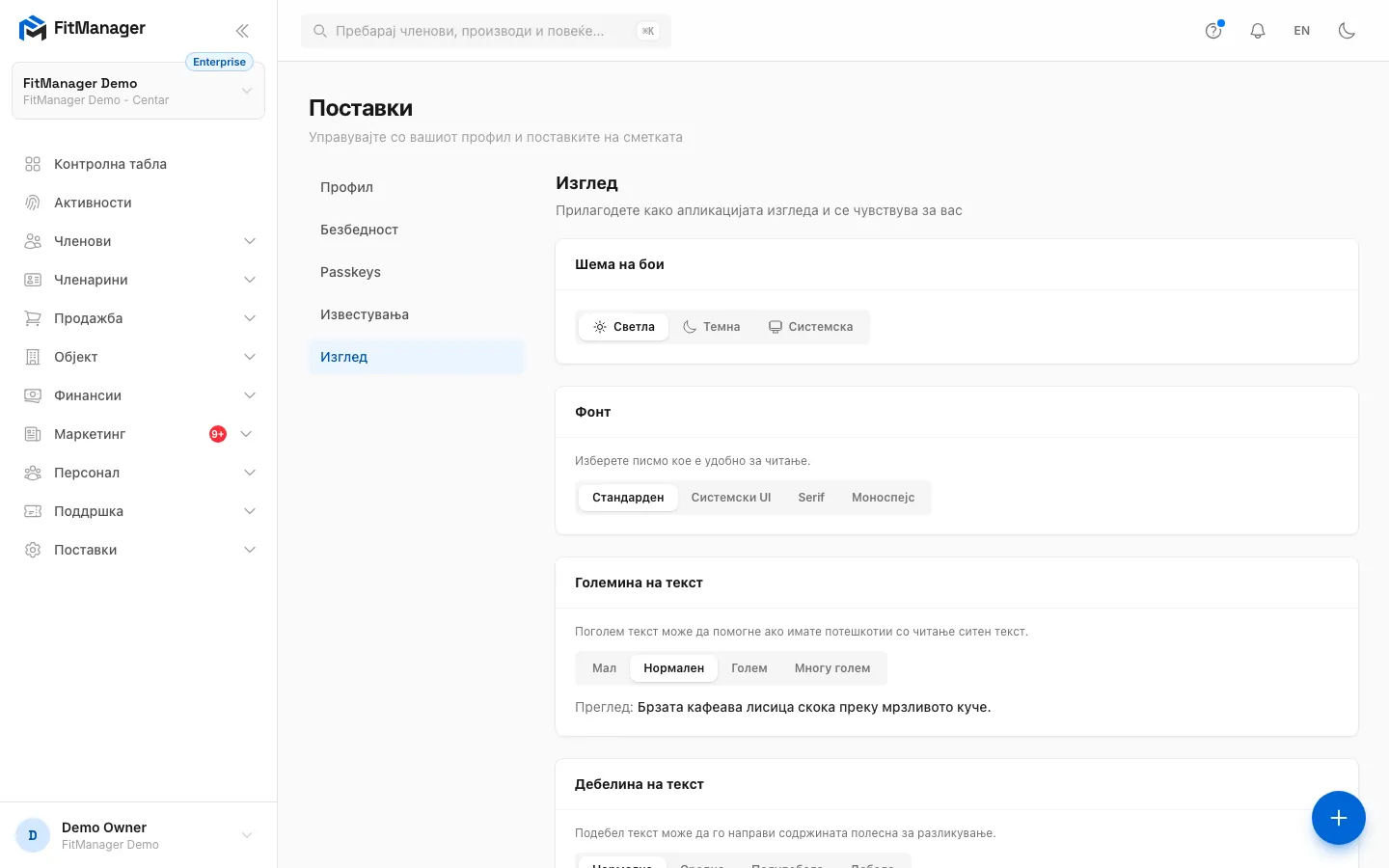Screen dimensions: 1389x868
Task: Click the Активности fingerprint icon
Action: 33,203
